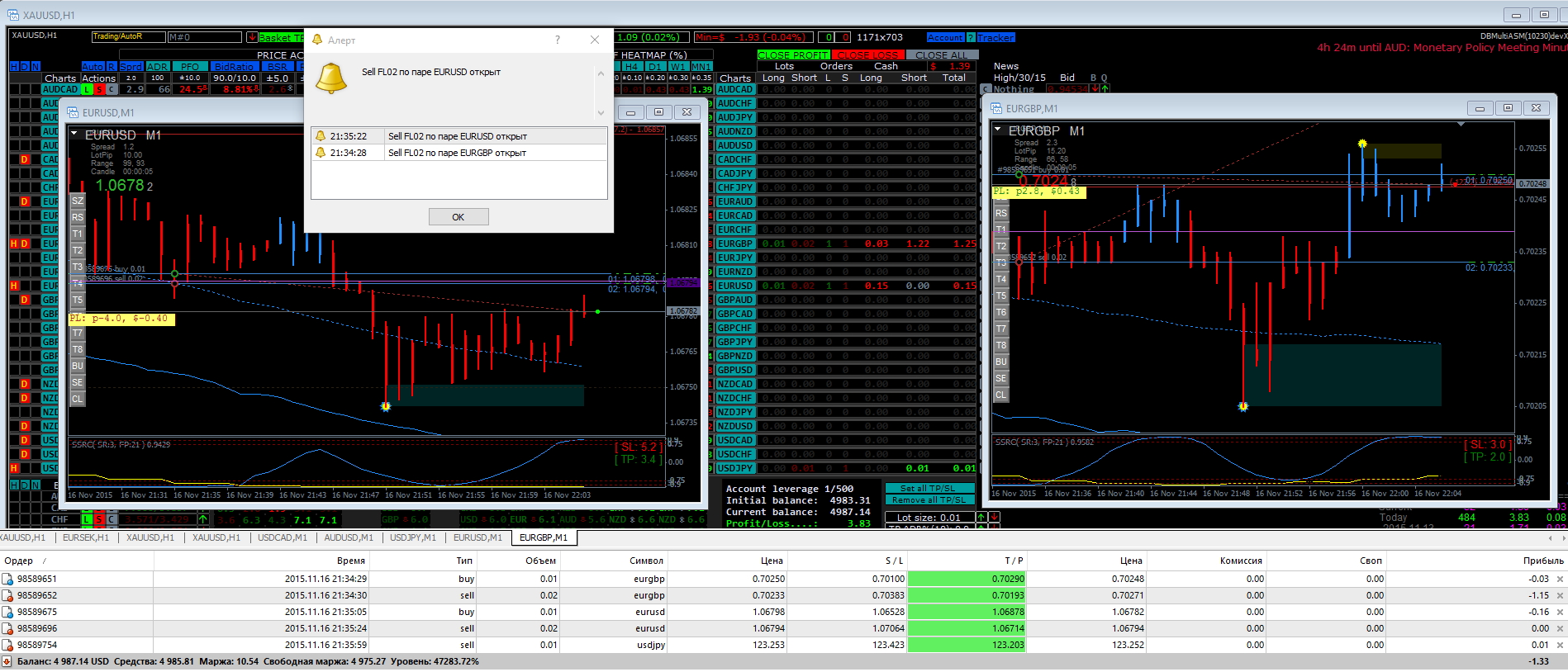Click the CLOSE ALL button
Image resolution: width=1568 pixels, height=672 pixels.
point(941,55)
